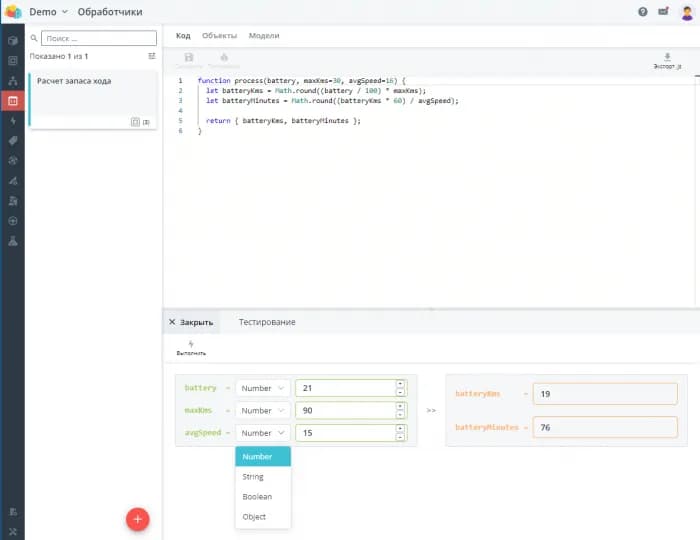700x540 pixels.
Task: Switch to the Модели tab
Action: 264,36
